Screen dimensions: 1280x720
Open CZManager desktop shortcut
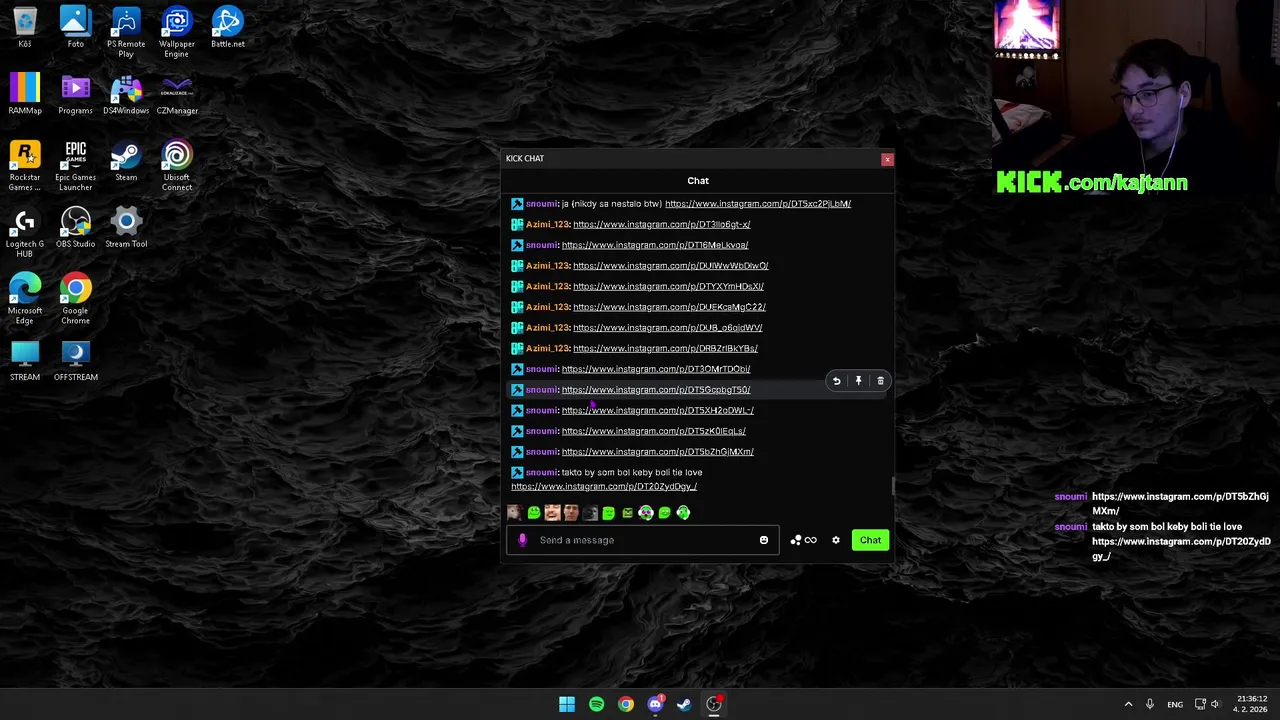(x=177, y=95)
